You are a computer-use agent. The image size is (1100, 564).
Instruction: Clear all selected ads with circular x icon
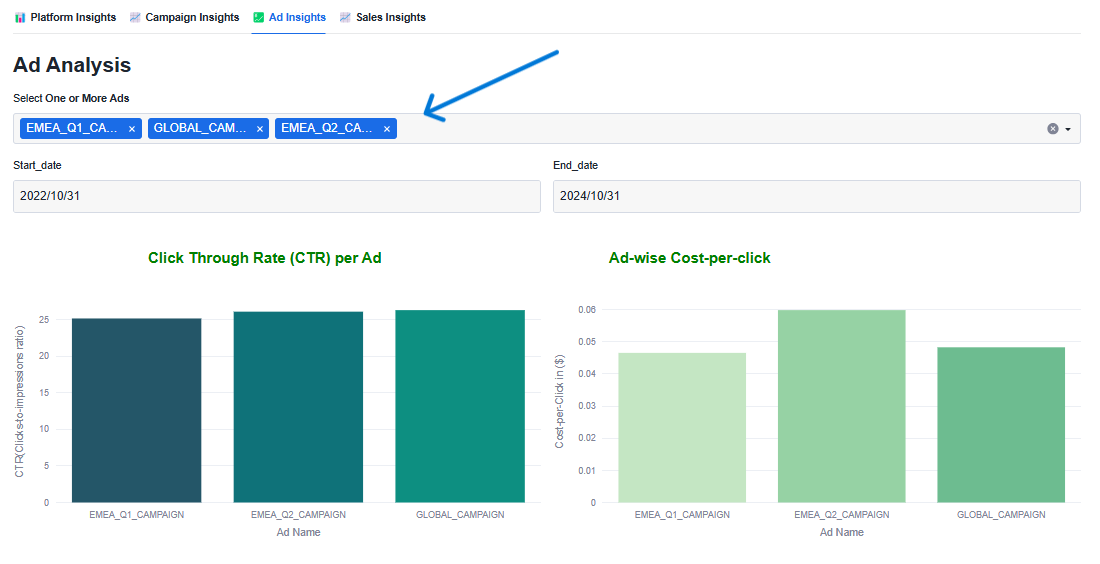pyautogui.click(x=1052, y=129)
